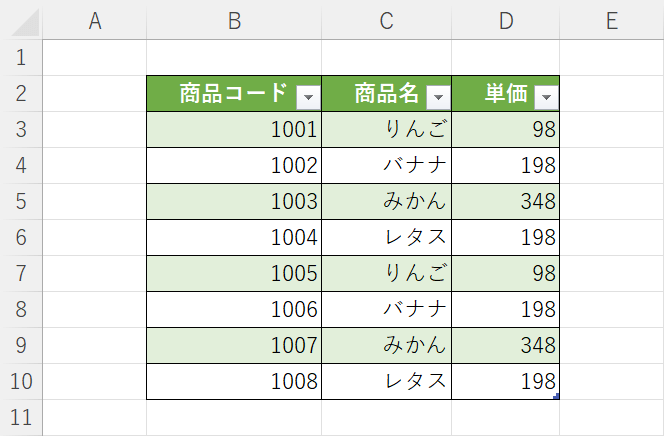The image size is (664, 436).
Task: Select column B header
Action: tap(234, 20)
